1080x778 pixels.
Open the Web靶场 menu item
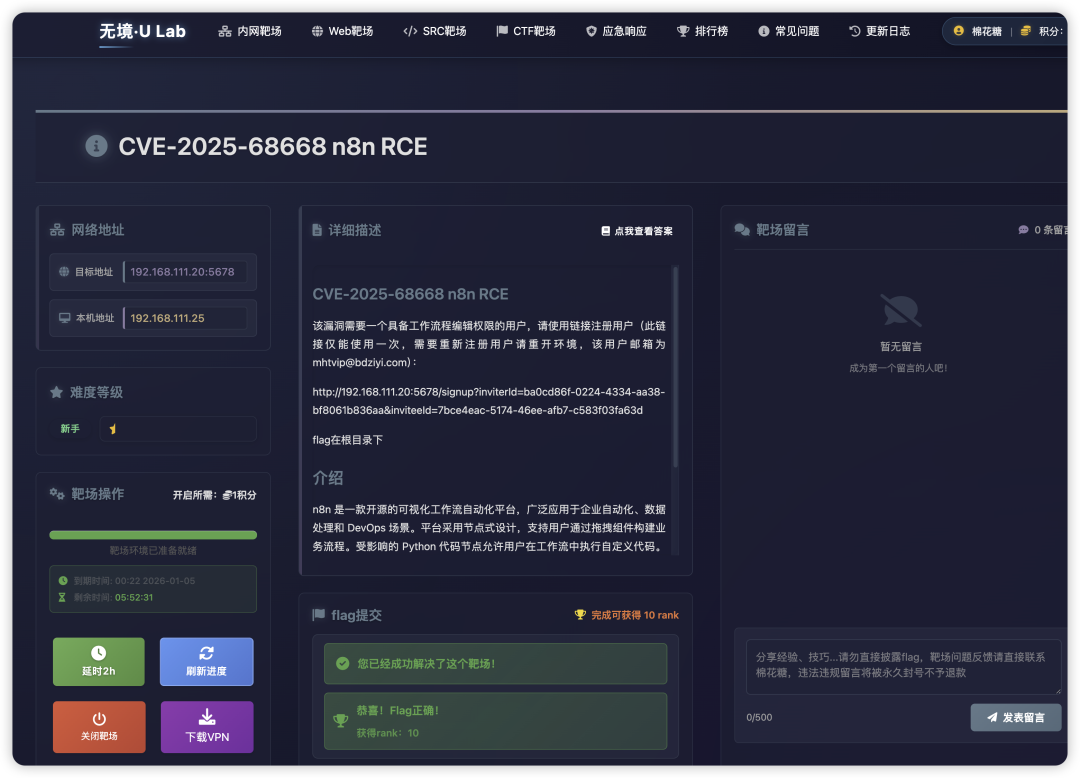click(x=342, y=31)
